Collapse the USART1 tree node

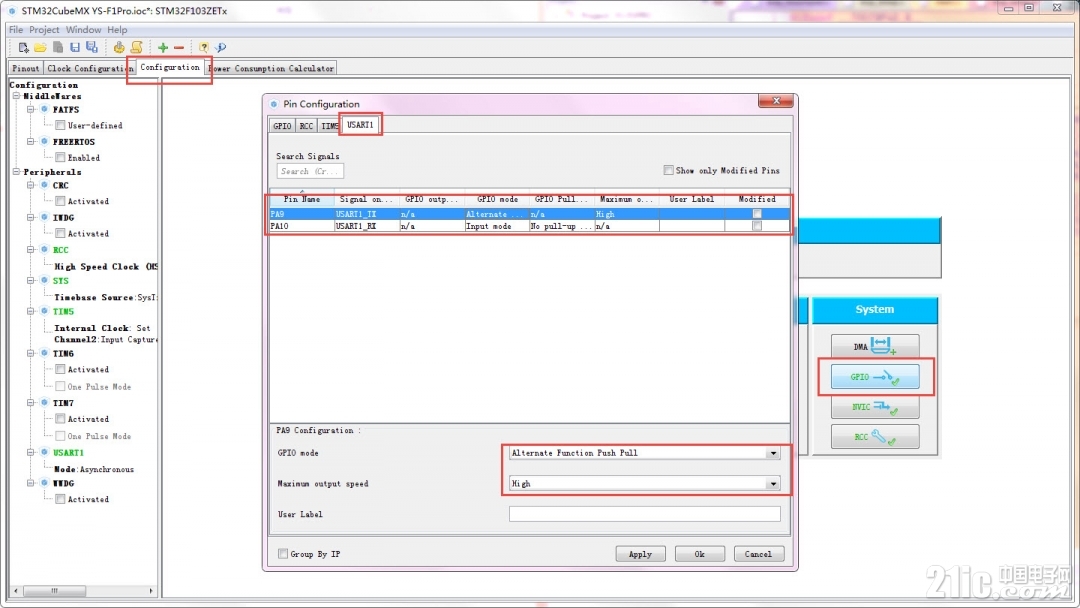click(x=31, y=452)
